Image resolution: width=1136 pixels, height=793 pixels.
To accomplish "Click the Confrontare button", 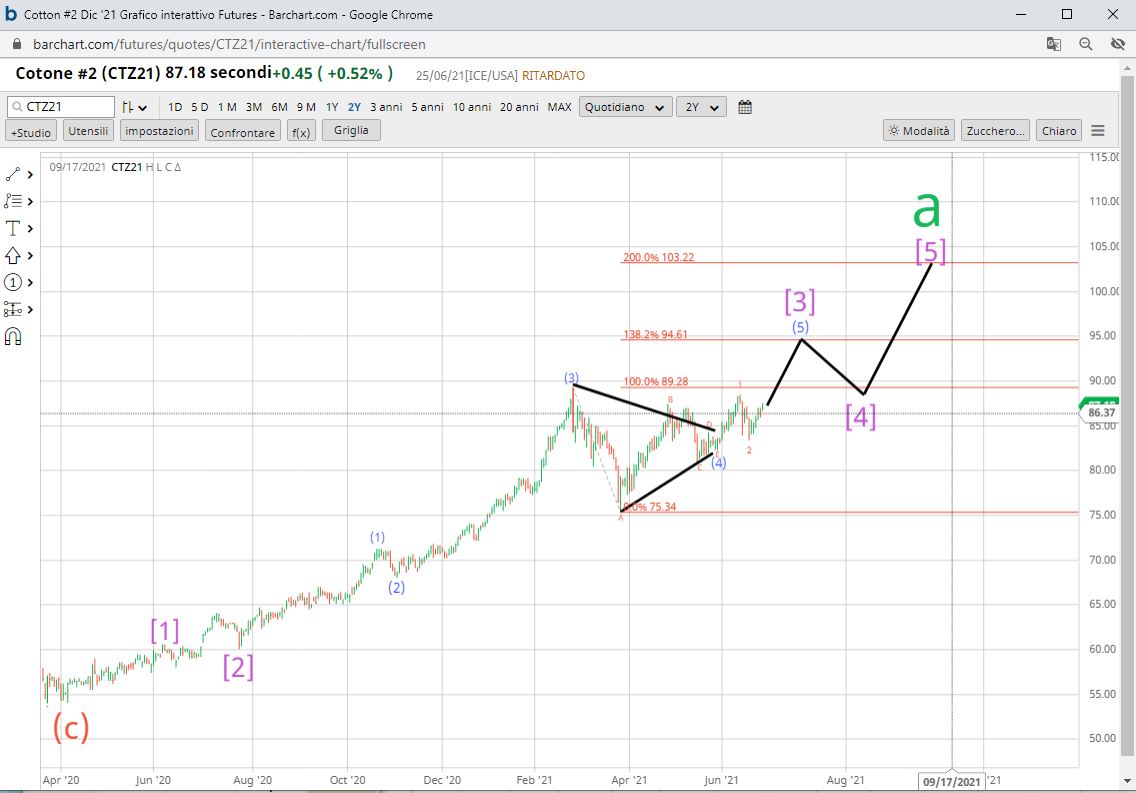I will tap(243, 132).
